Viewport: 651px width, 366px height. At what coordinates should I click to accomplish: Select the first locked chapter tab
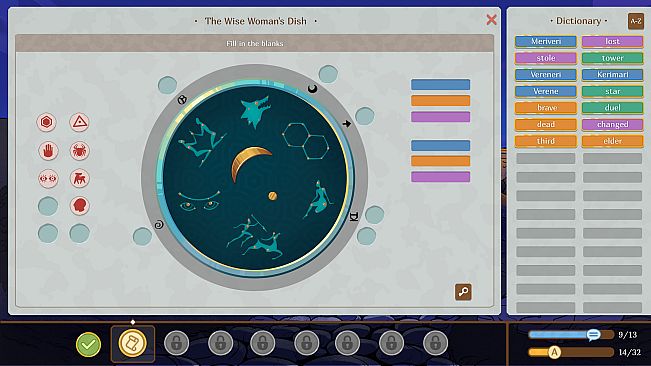(x=176, y=343)
